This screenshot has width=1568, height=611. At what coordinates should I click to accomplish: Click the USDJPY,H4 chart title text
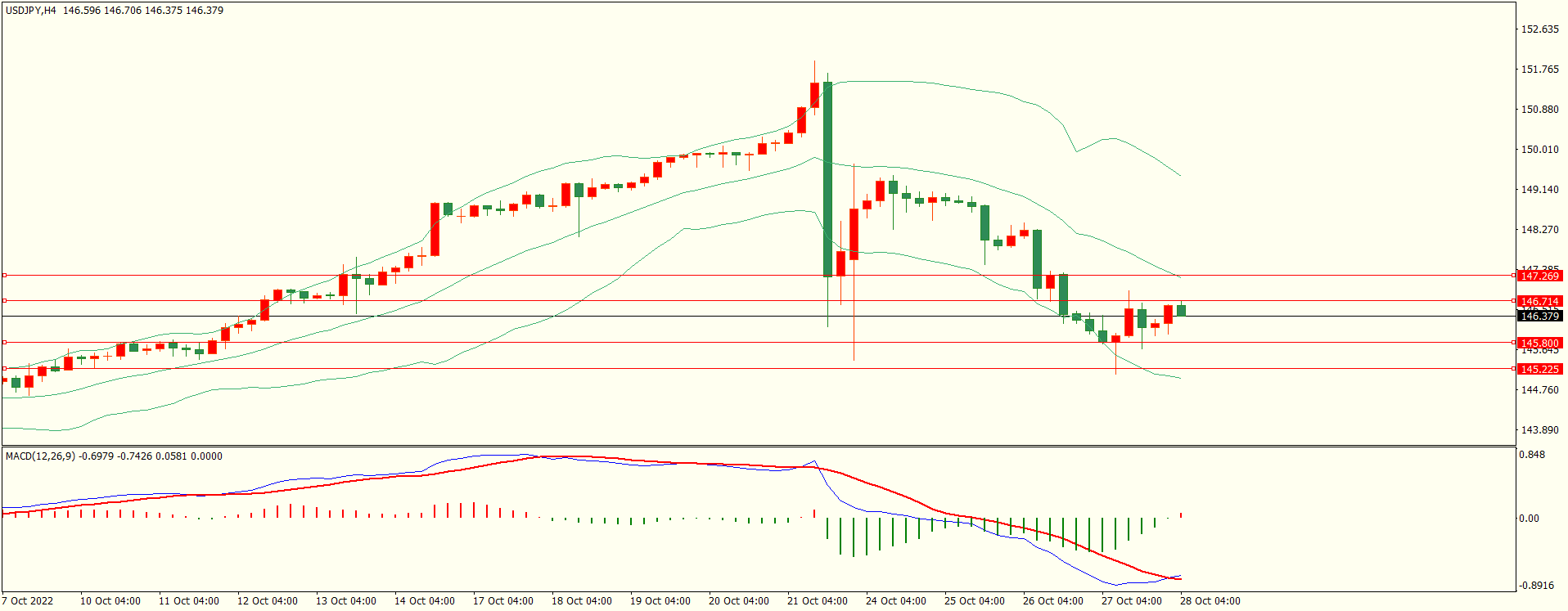31,11
